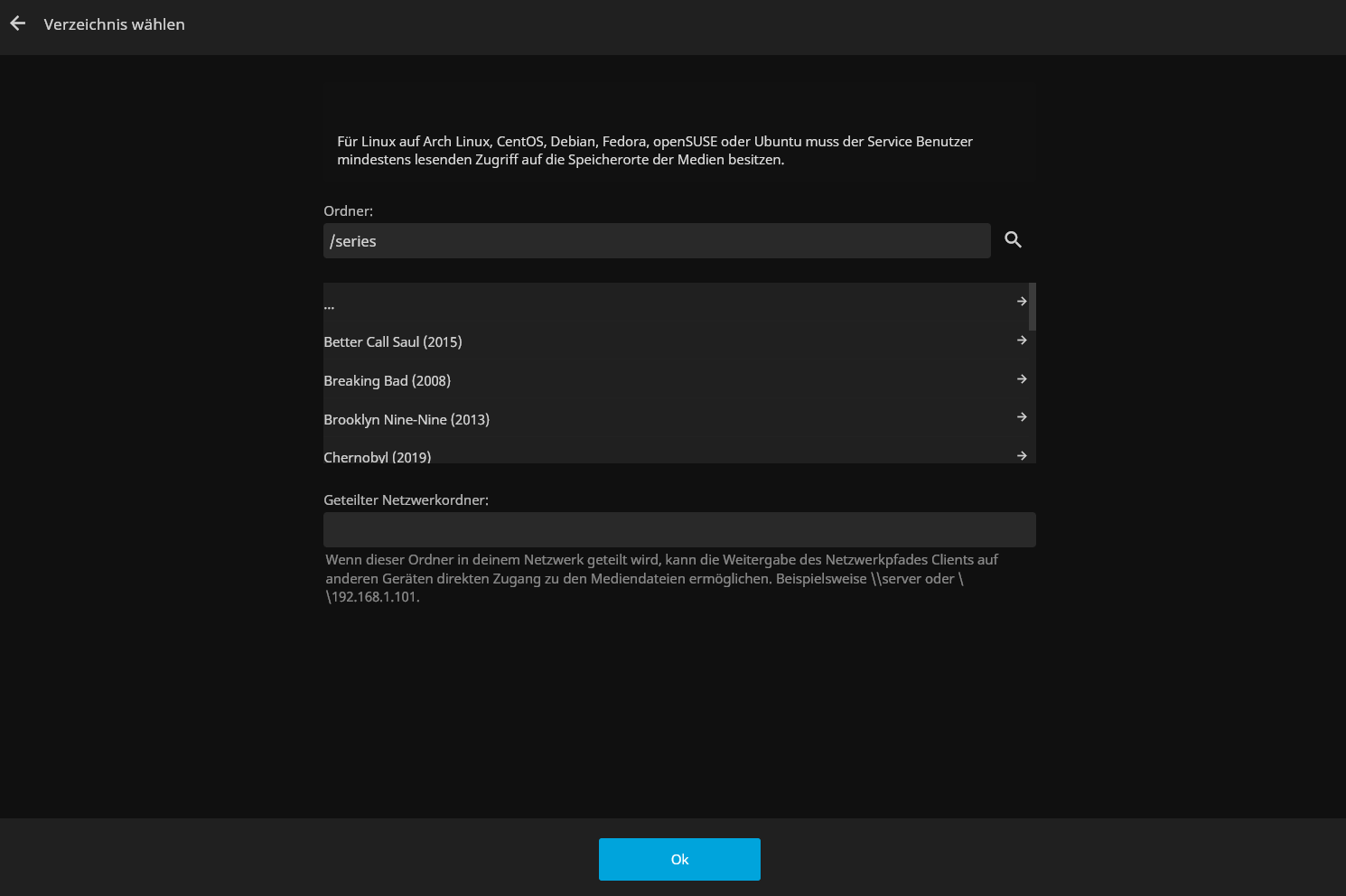Click the arrow icon for Breaking Bad (2008)
1346x896 pixels.
[x=1022, y=379]
